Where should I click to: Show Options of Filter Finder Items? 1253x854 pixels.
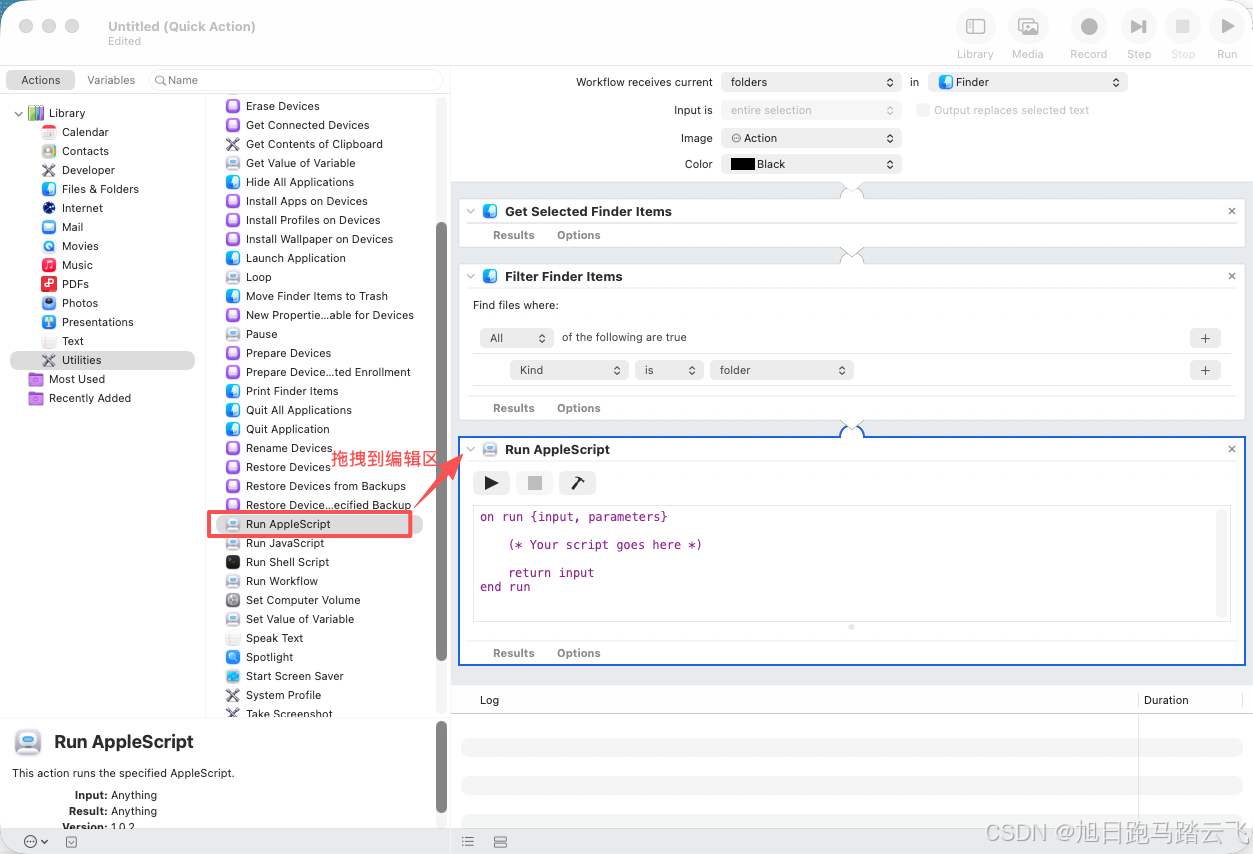579,408
